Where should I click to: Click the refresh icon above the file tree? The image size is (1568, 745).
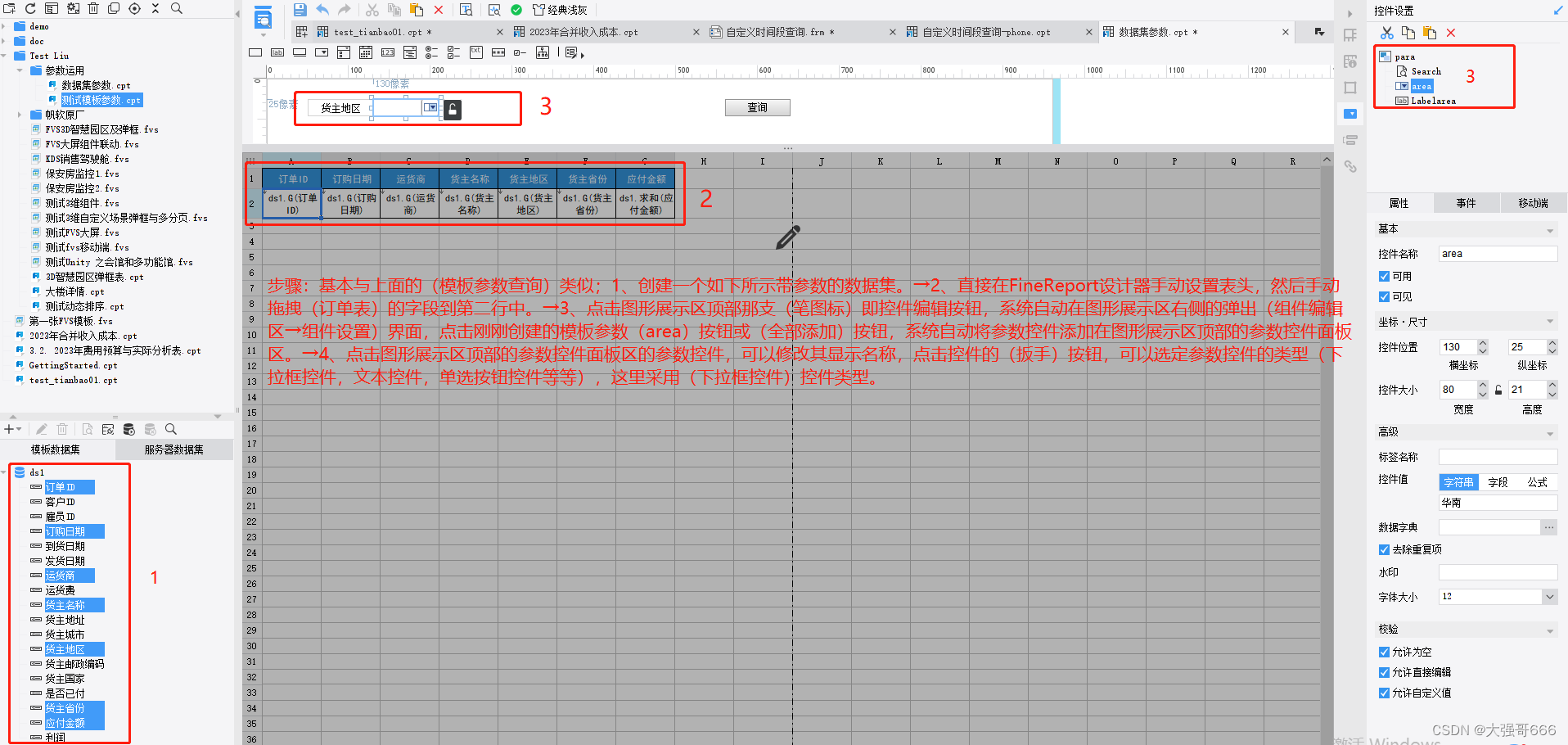coord(30,8)
